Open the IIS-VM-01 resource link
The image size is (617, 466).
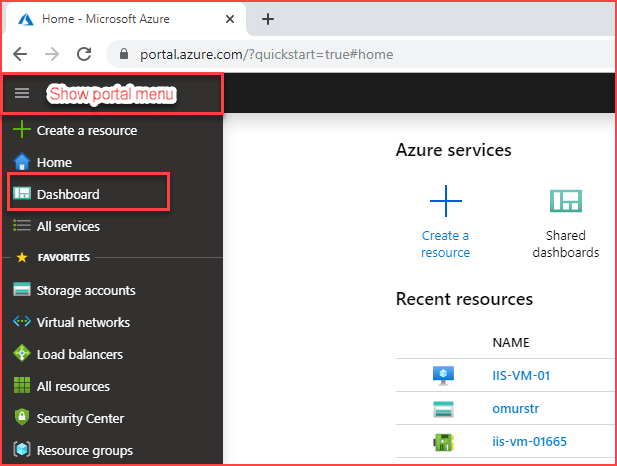coord(521,375)
